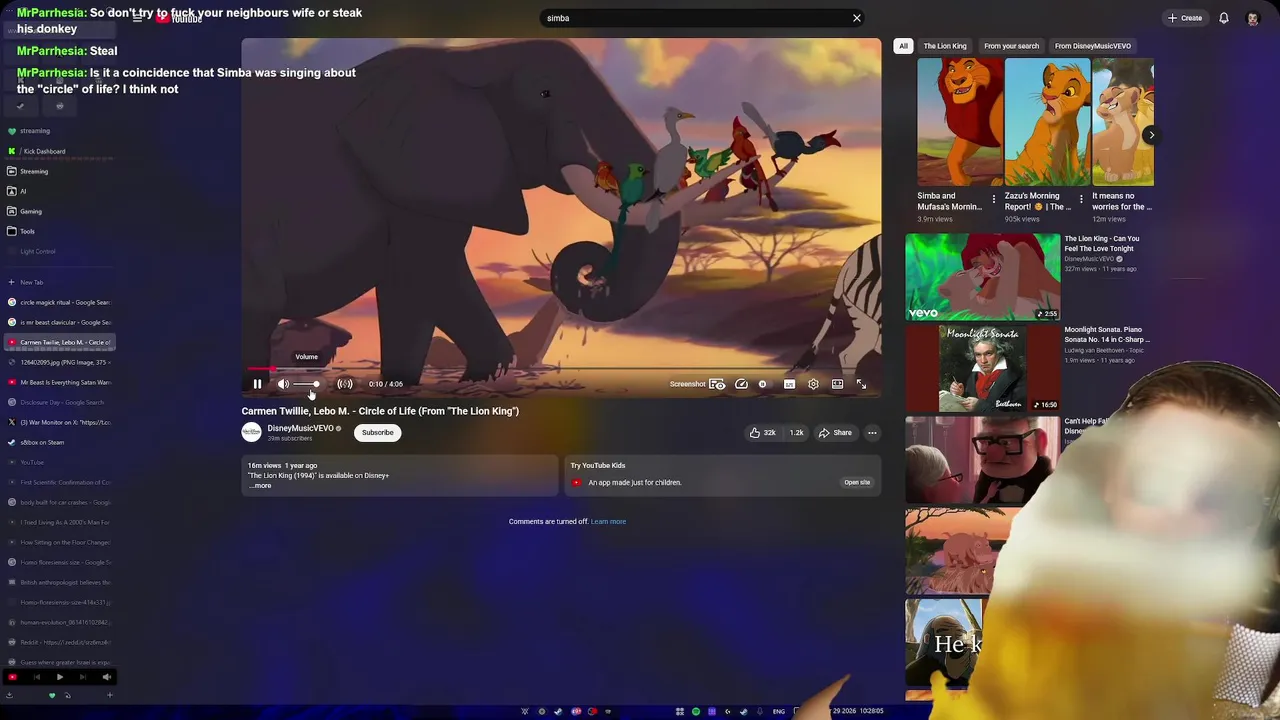
Task: Open the YouTube Kids site button
Action: click(857, 482)
